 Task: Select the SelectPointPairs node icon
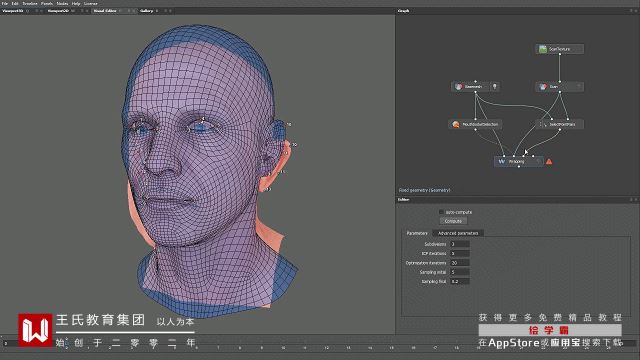point(544,124)
